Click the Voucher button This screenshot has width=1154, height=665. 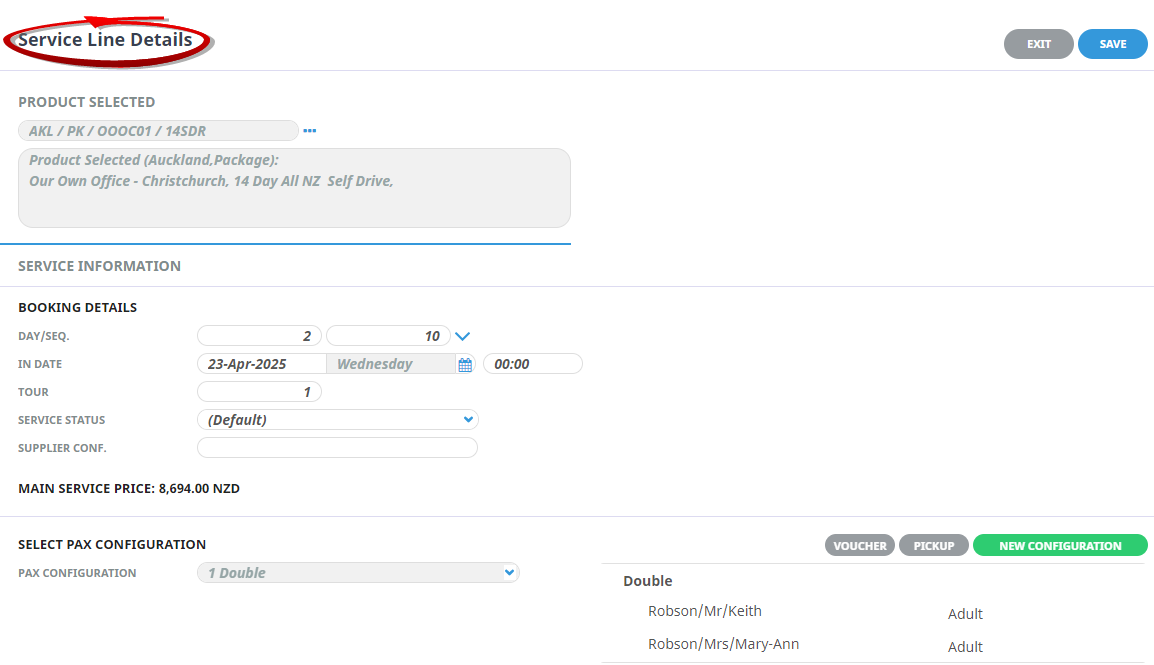[859, 546]
